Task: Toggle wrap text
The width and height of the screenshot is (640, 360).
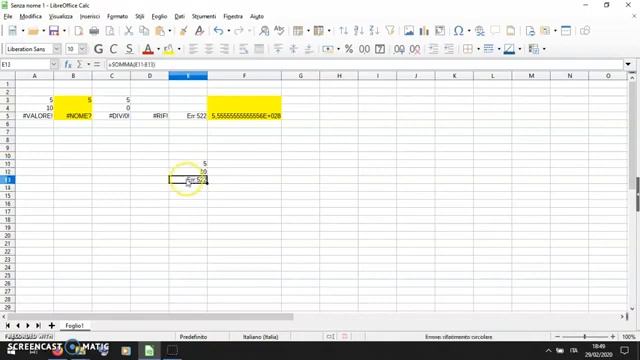Action: point(244,49)
